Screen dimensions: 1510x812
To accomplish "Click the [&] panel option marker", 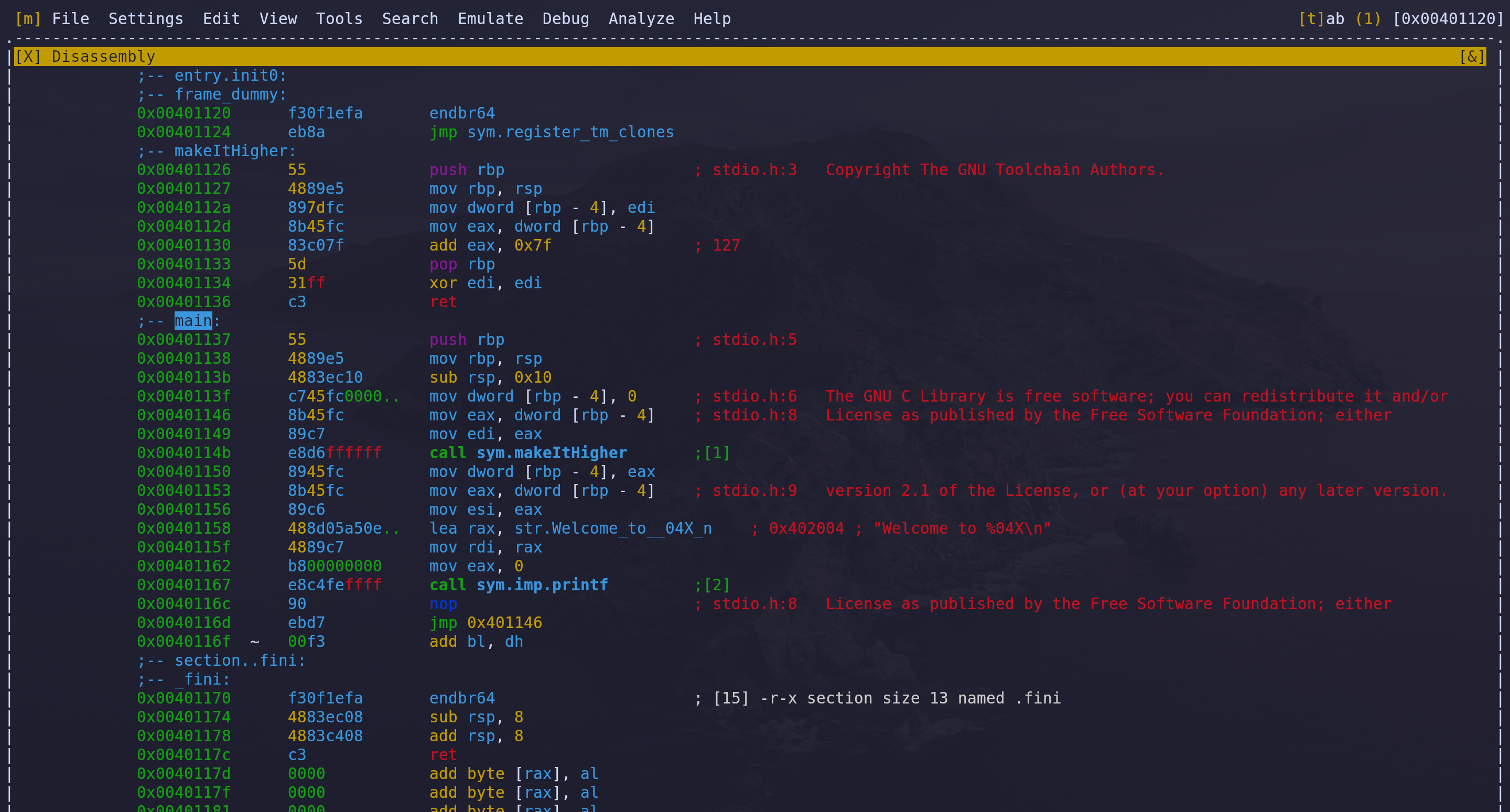I will [1472, 57].
